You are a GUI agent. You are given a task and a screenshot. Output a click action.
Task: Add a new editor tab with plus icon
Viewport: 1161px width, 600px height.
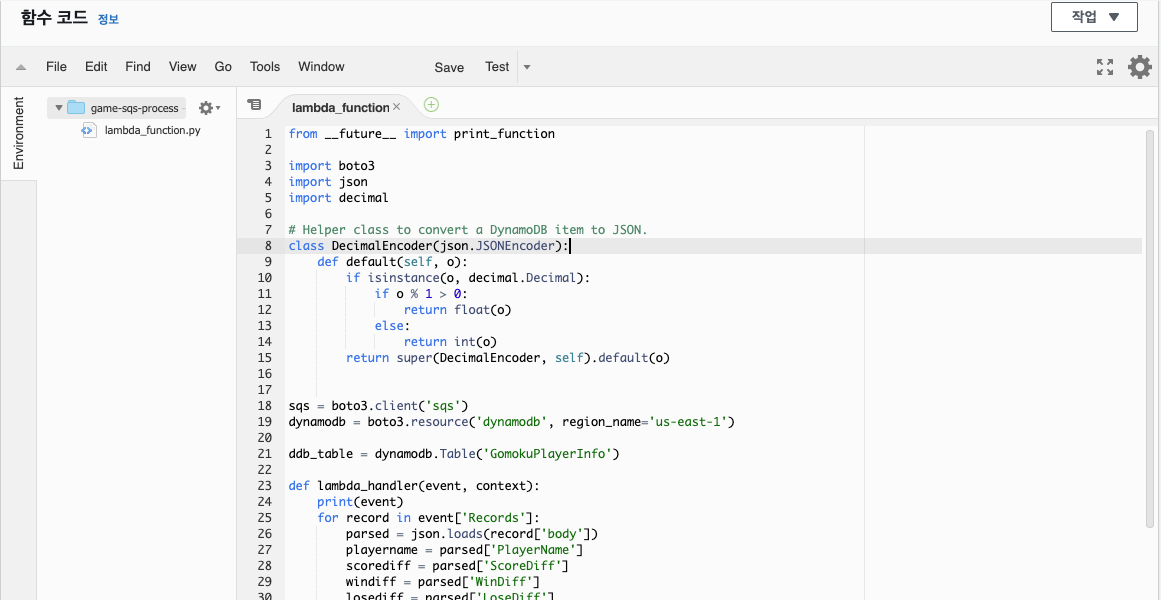click(x=431, y=105)
